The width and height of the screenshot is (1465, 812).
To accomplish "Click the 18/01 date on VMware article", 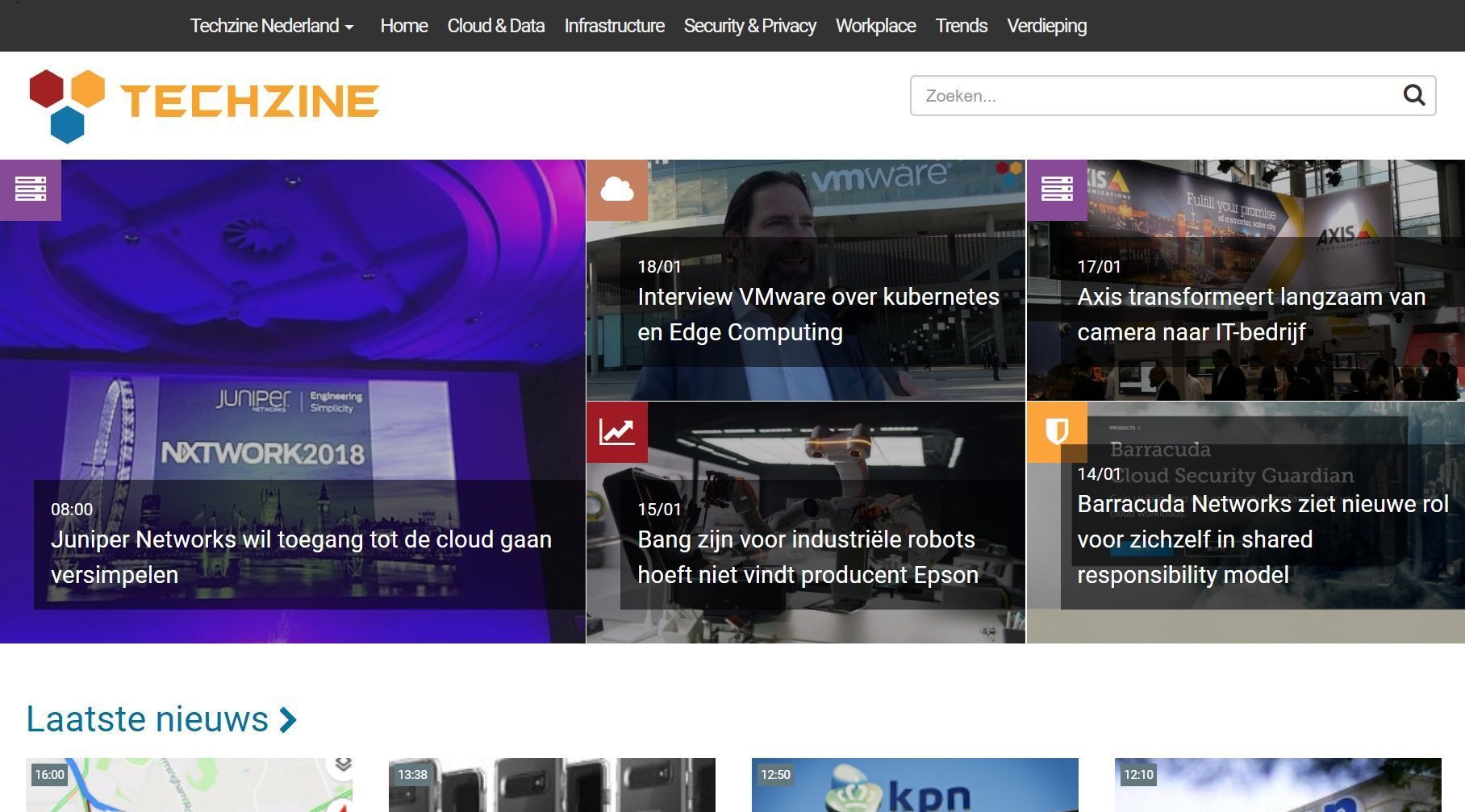I will click(659, 267).
